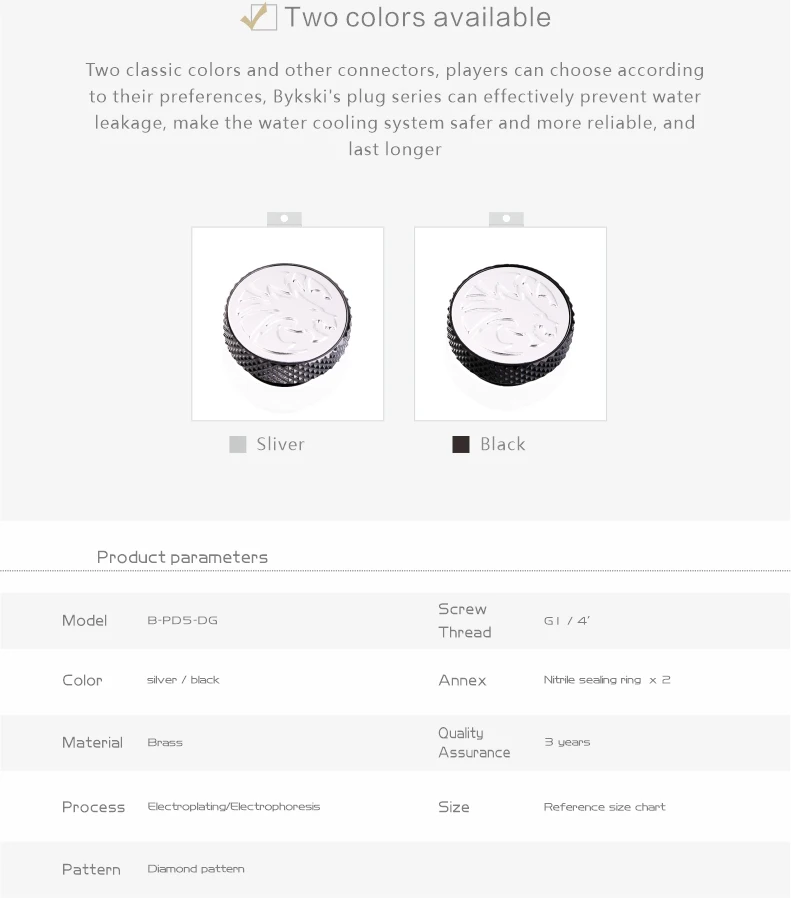The height and width of the screenshot is (898, 791).
Task: Click the 3 years quality assurance value
Action: click(x=567, y=742)
